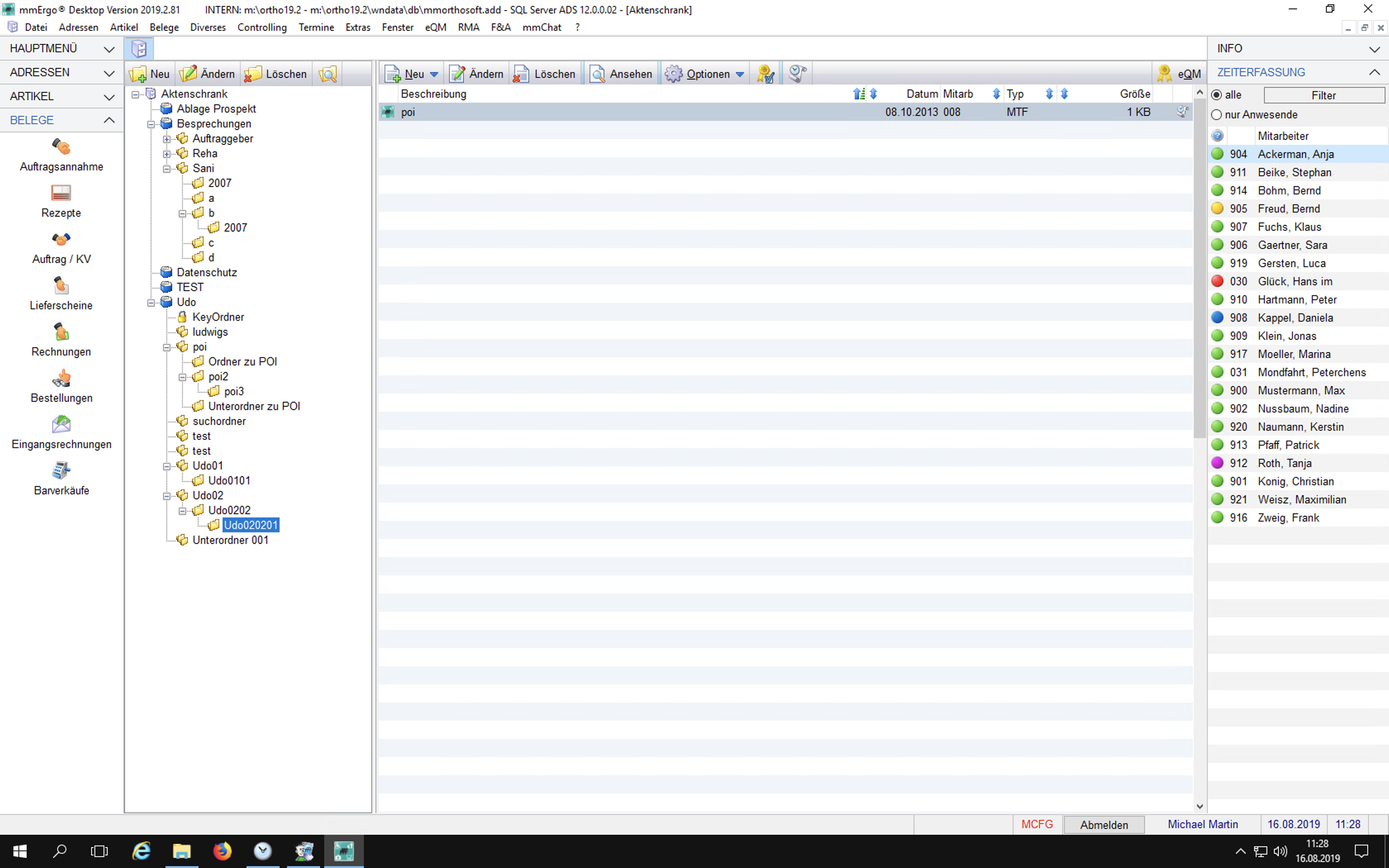Screen dimensions: 1389x868
Task: Open Auftragsannahme in the sidebar
Action: point(61,148)
